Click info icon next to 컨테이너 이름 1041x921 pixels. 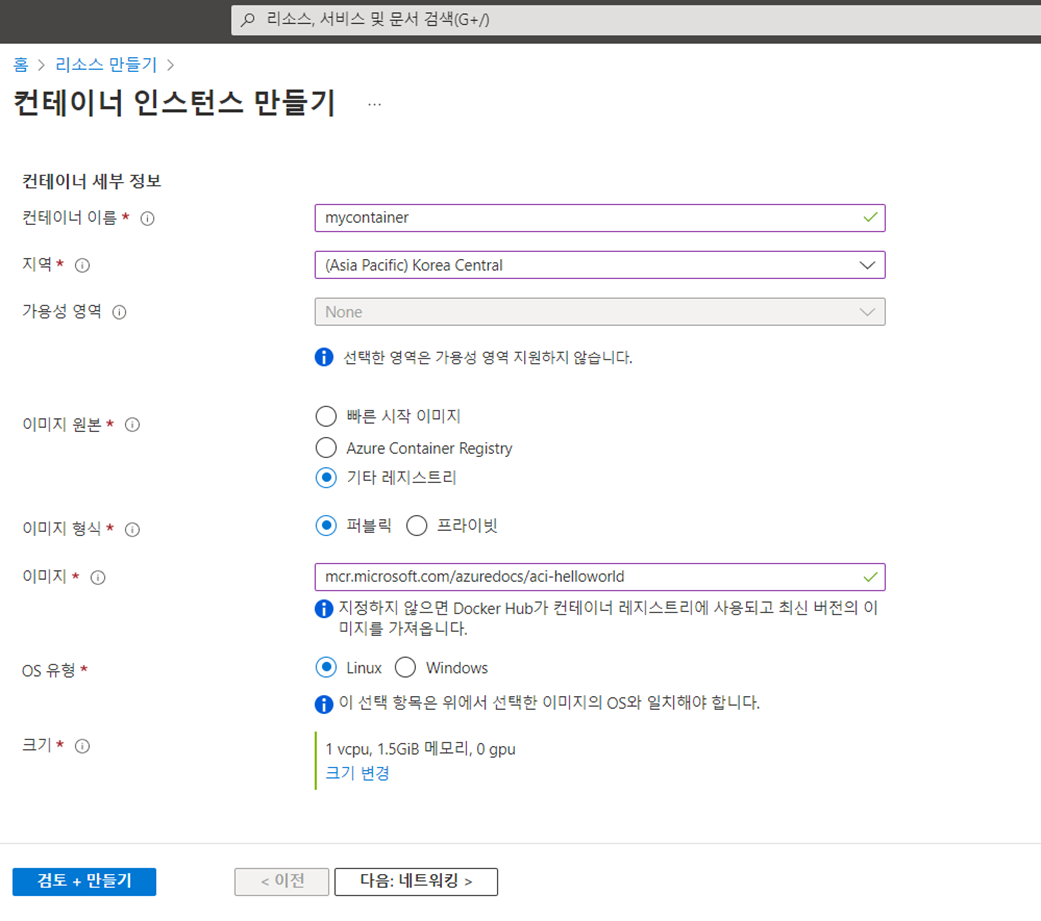point(147,218)
